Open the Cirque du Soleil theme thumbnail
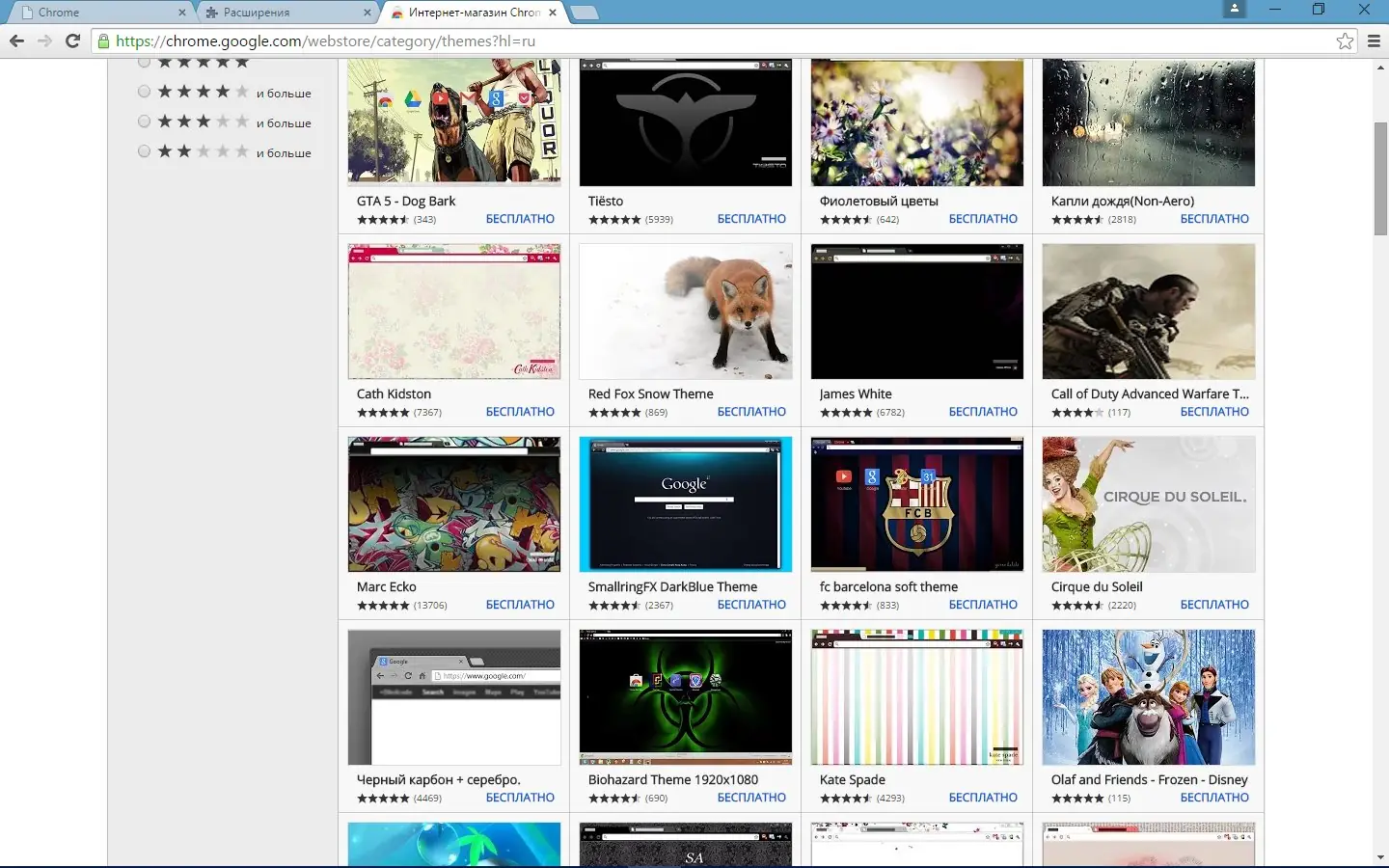Viewport: 1389px width, 868px height. coord(1149,504)
